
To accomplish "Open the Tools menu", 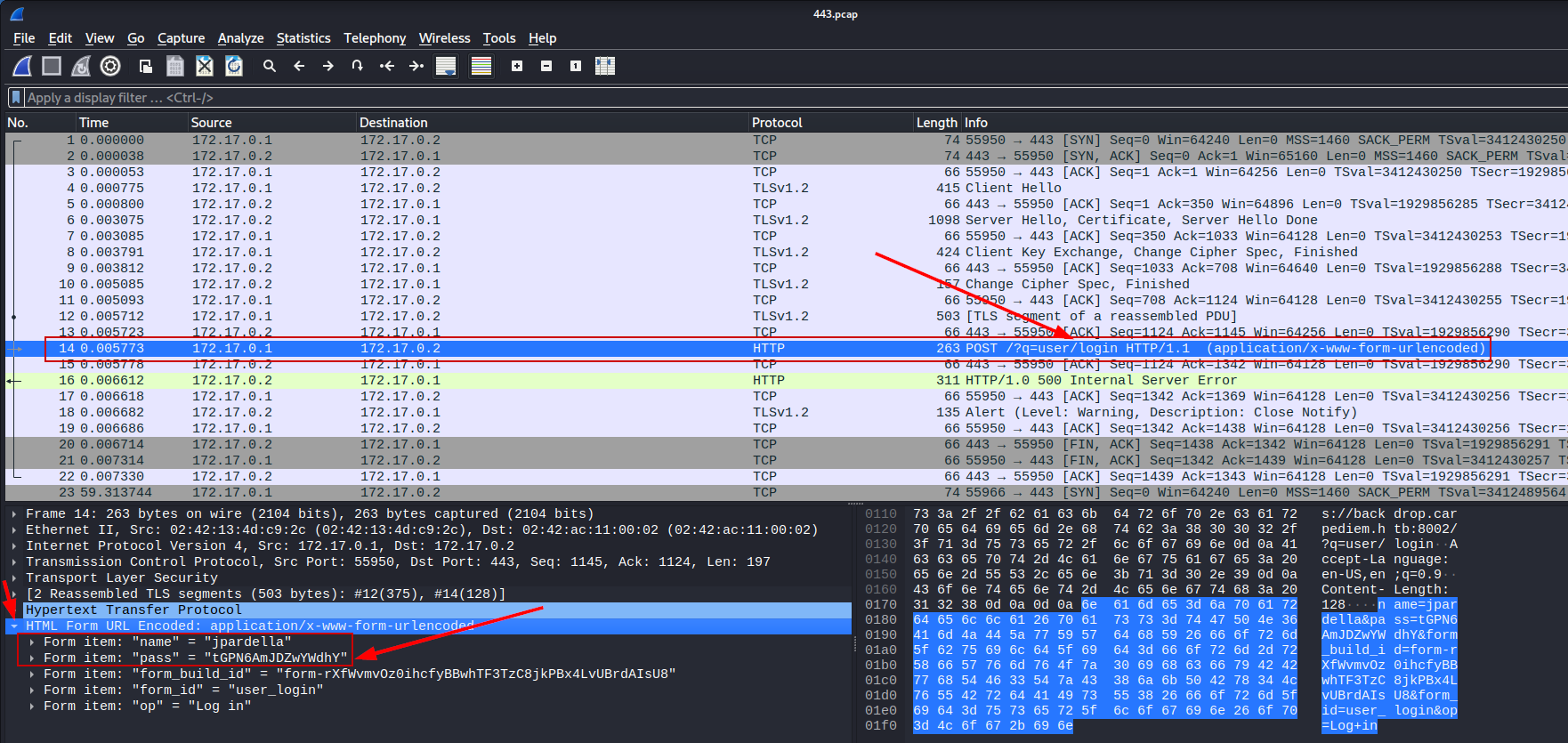I will pos(499,38).
